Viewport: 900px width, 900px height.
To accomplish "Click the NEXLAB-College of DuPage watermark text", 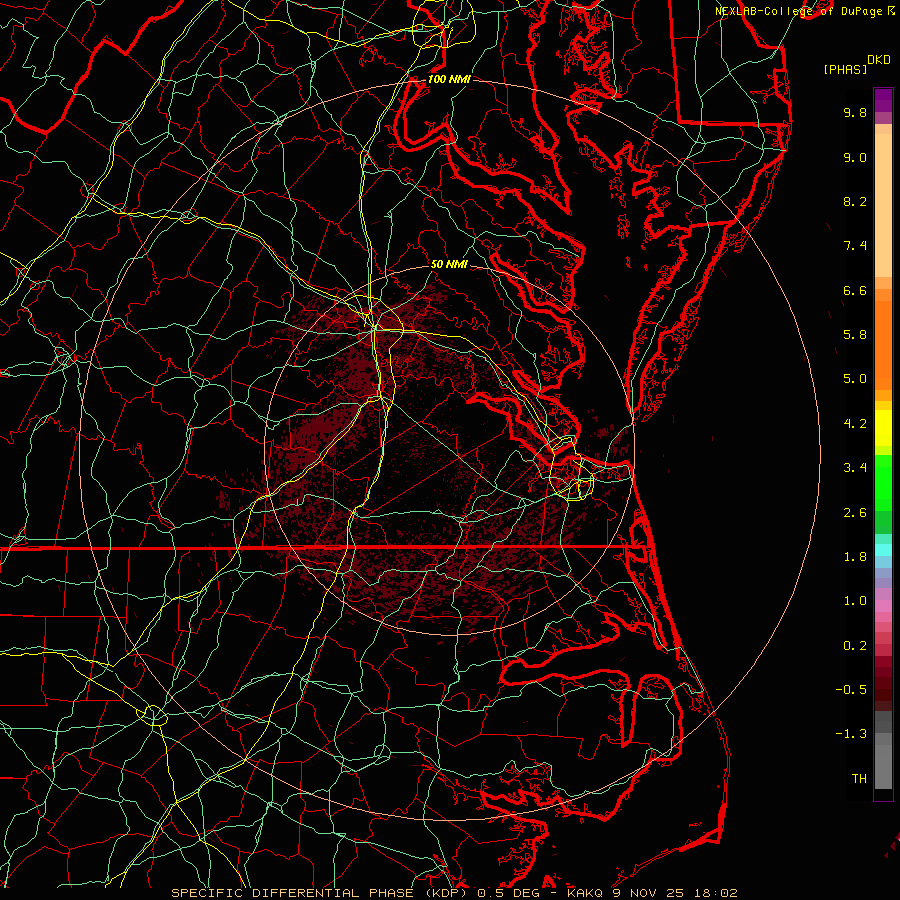I will [798, 10].
